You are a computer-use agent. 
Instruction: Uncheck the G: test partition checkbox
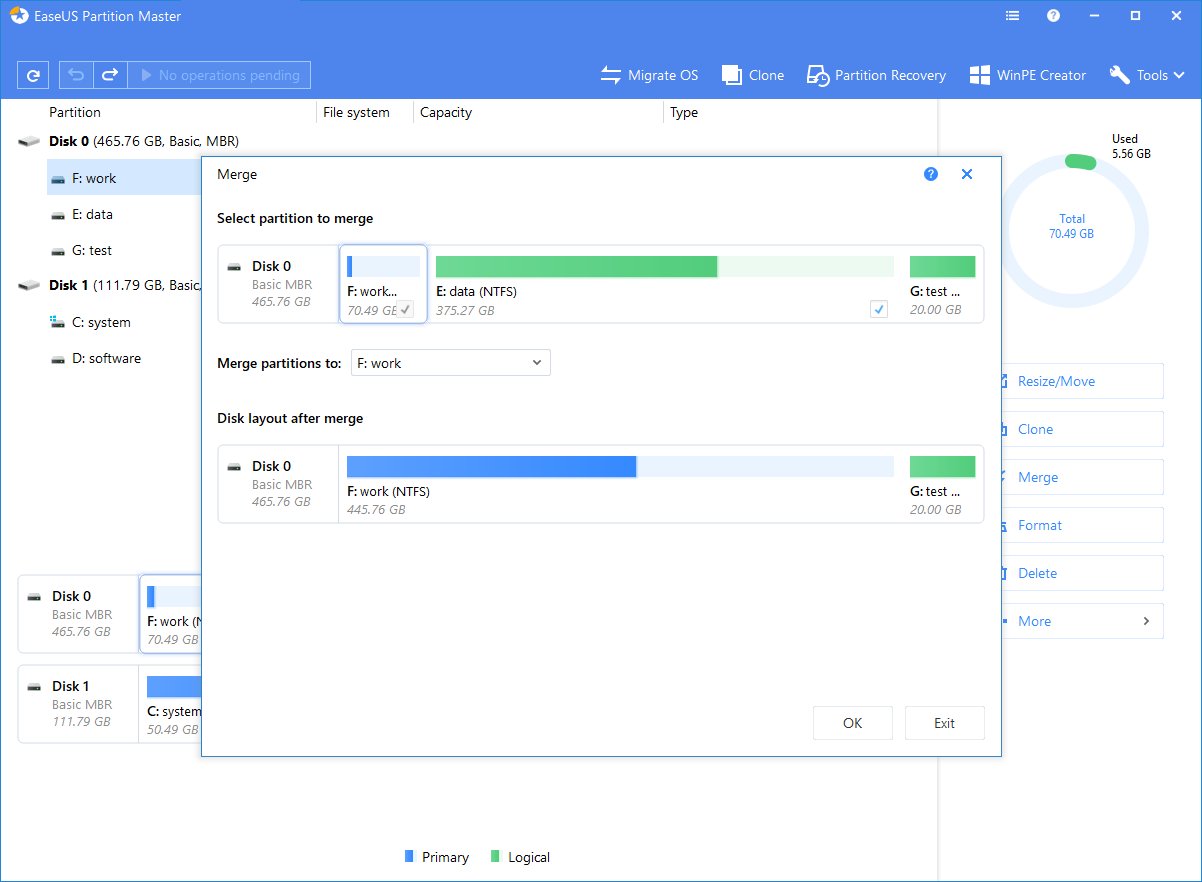pyautogui.click(x=879, y=310)
